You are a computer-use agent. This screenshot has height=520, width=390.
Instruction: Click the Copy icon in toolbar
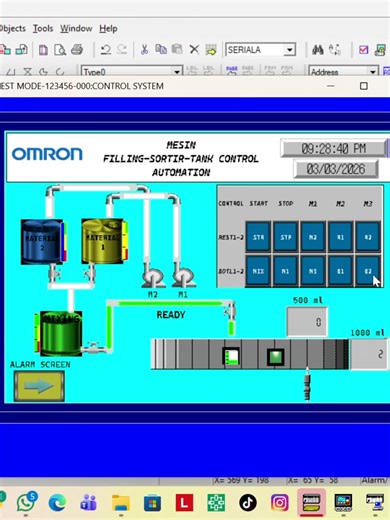click(x=161, y=49)
